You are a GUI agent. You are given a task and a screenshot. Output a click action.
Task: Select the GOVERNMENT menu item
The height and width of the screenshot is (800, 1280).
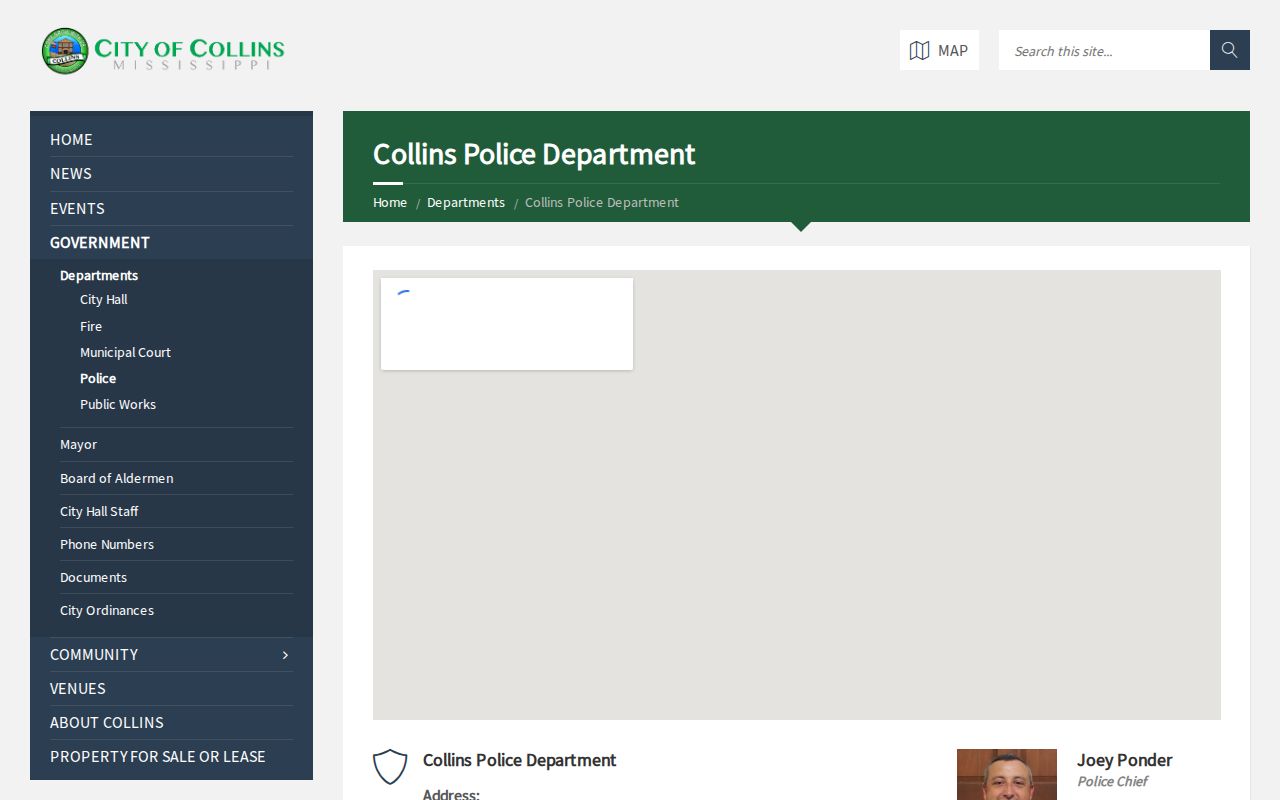100,243
